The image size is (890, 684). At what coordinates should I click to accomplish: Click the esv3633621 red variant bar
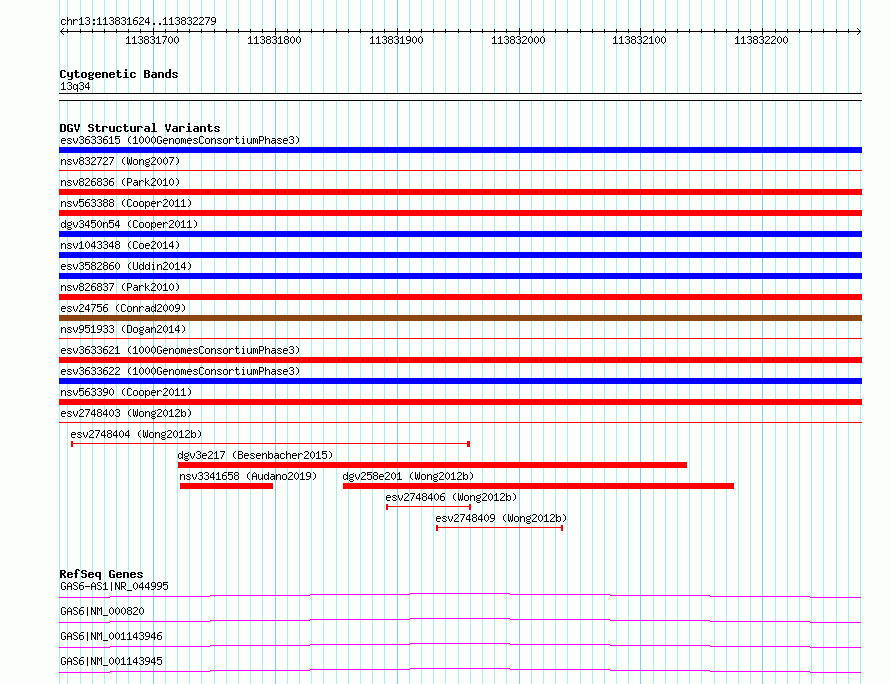pos(460,360)
